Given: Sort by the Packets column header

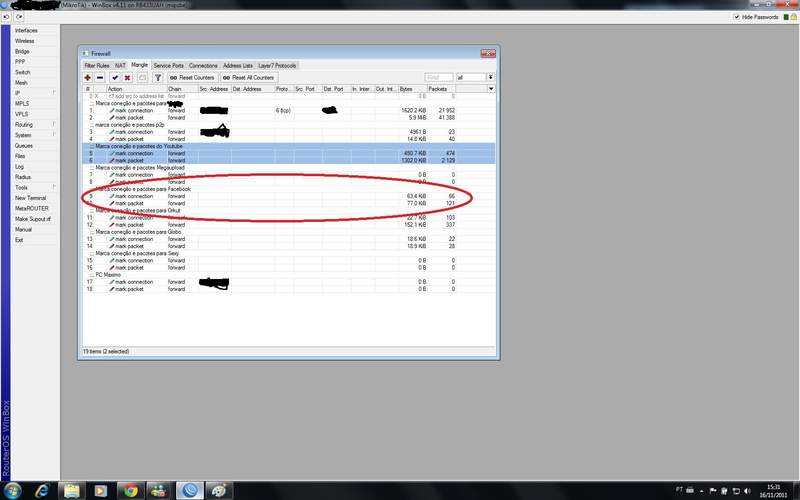Looking at the screenshot, I should (x=441, y=89).
